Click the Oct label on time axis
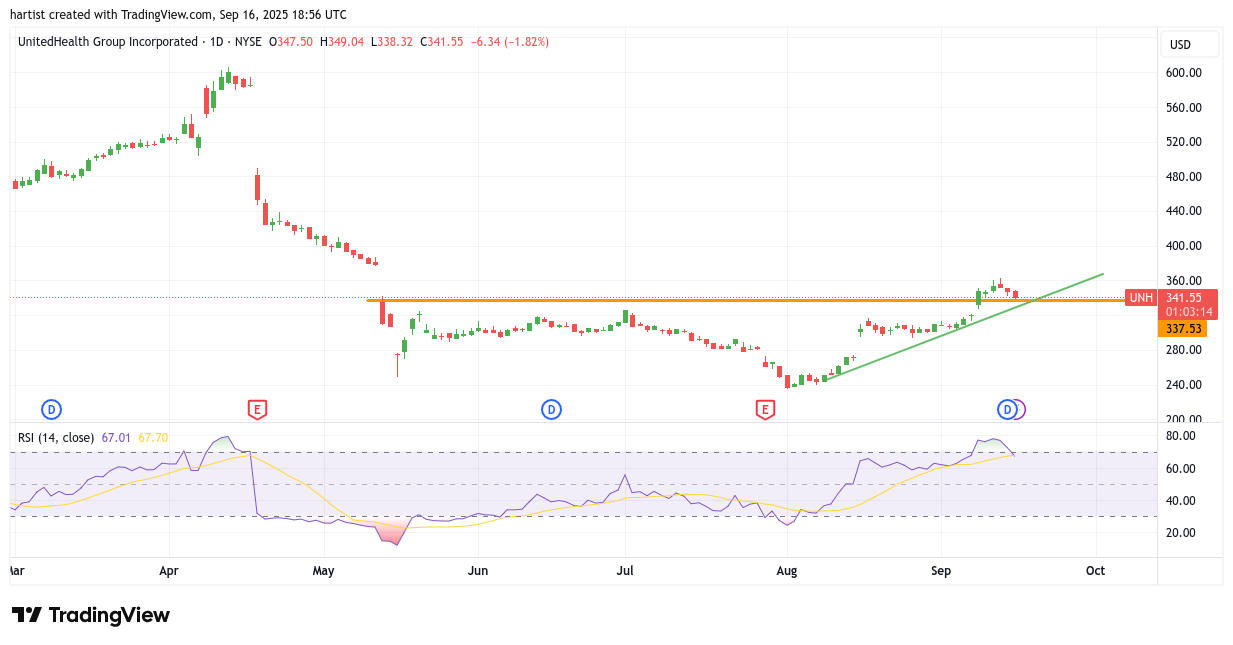The width and height of the screenshot is (1233, 645). 1096,571
